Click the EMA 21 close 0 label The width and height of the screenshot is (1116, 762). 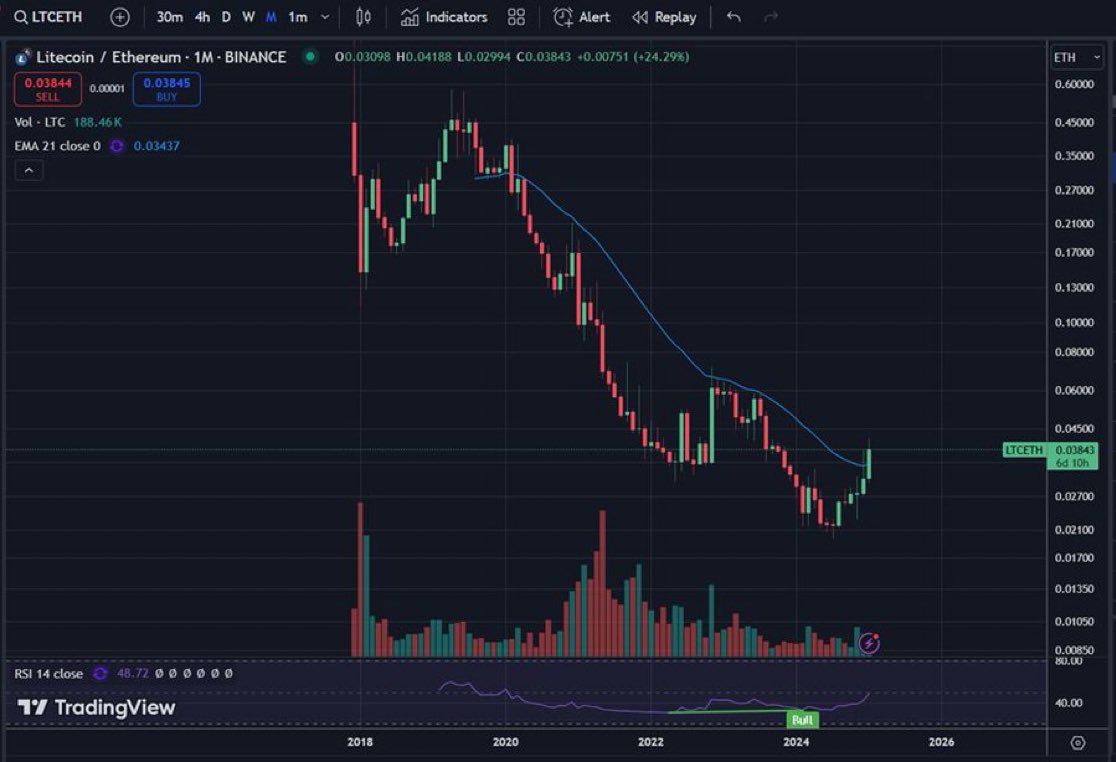pyautogui.click(x=58, y=146)
